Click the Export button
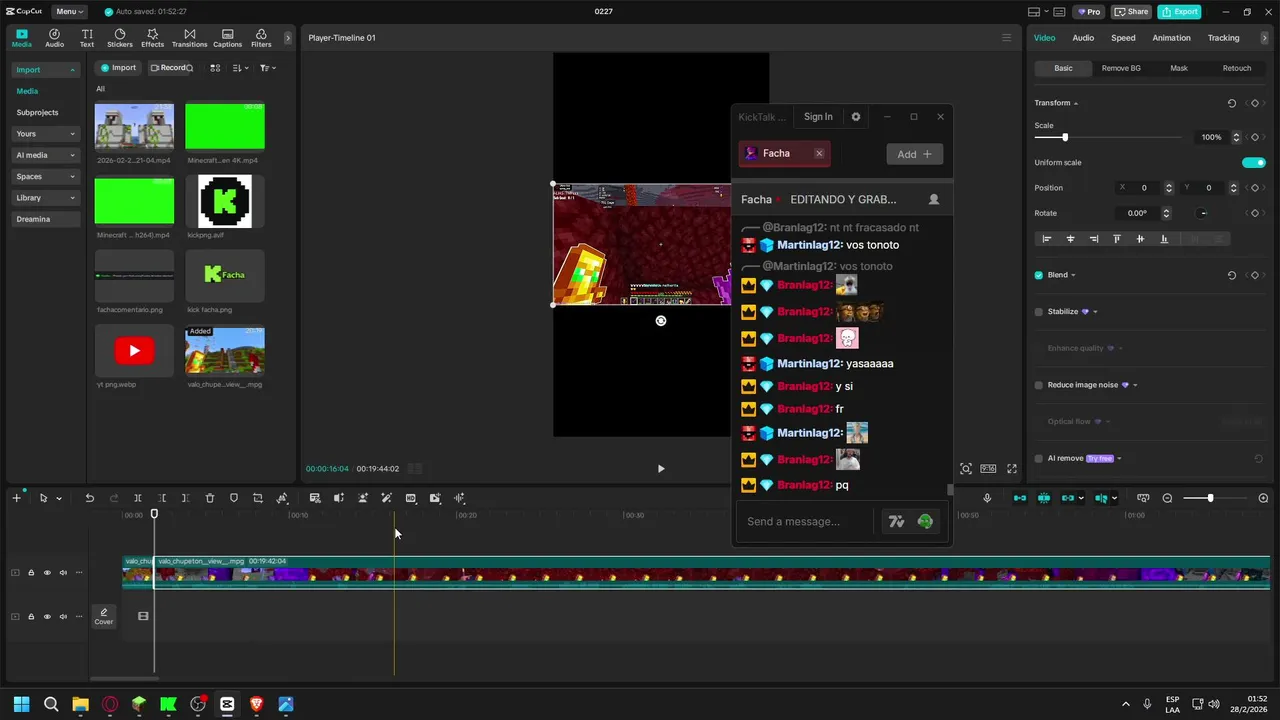Image resolution: width=1280 pixels, height=720 pixels. click(1179, 12)
